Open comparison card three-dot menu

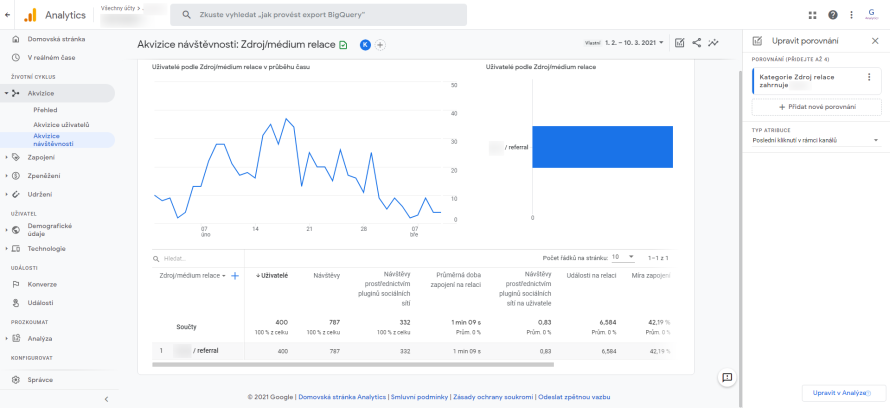click(x=868, y=77)
